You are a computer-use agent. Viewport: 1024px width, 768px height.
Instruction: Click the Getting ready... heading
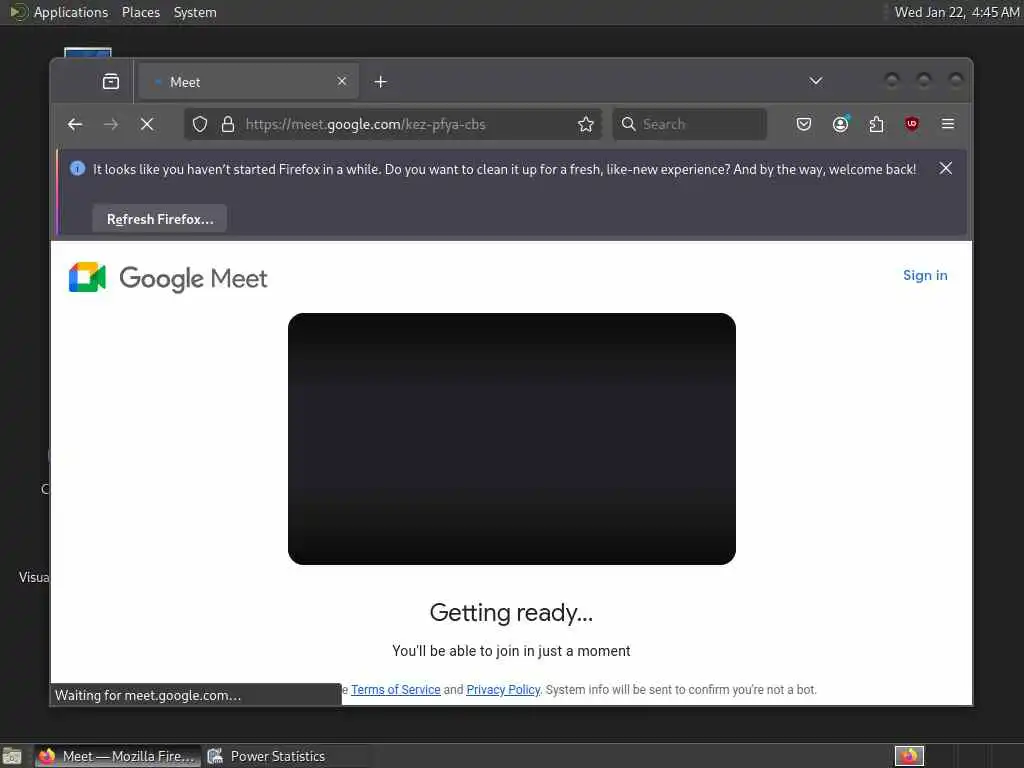click(x=511, y=613)
